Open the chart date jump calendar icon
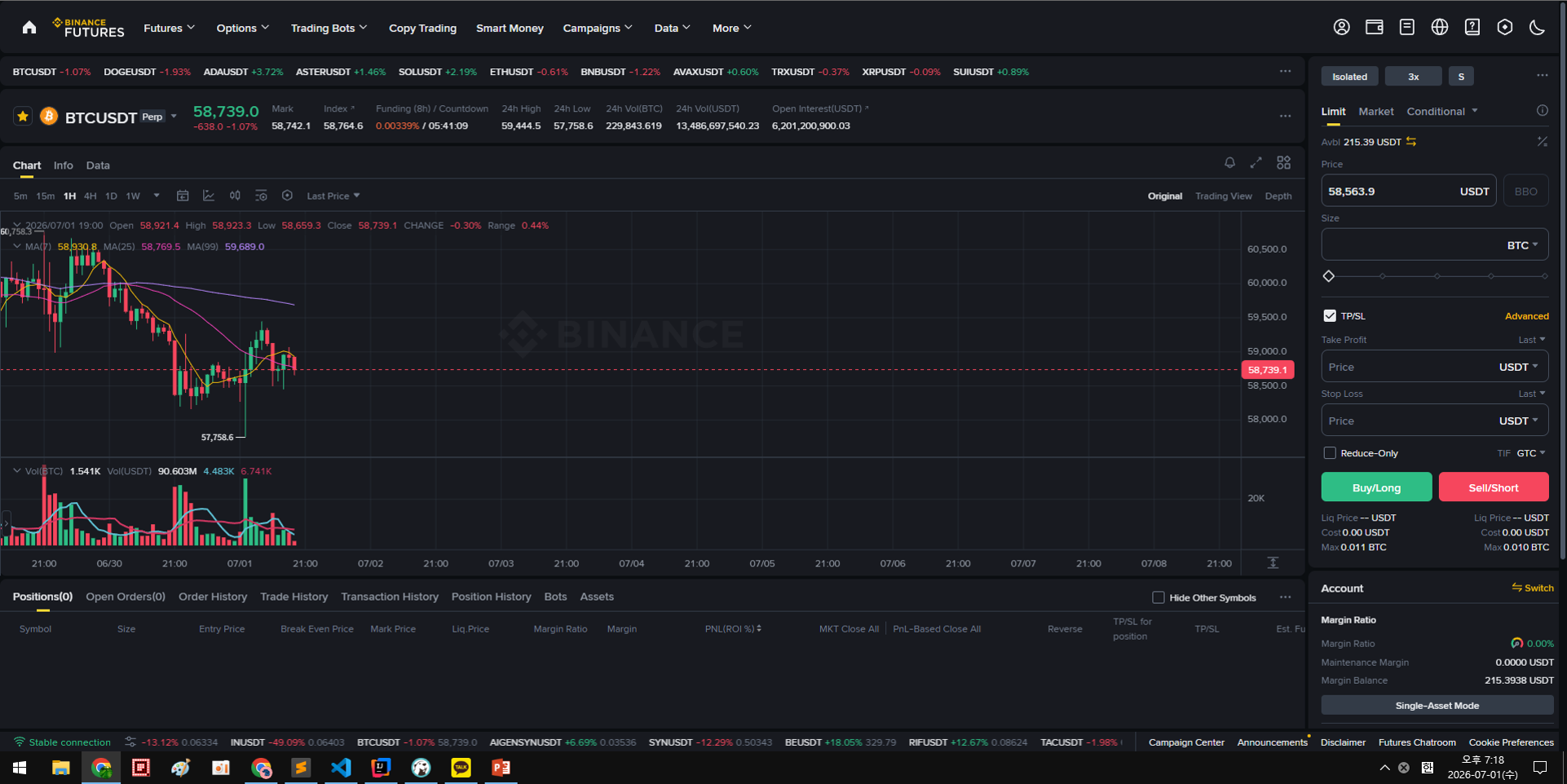 (x=183, y=196)
